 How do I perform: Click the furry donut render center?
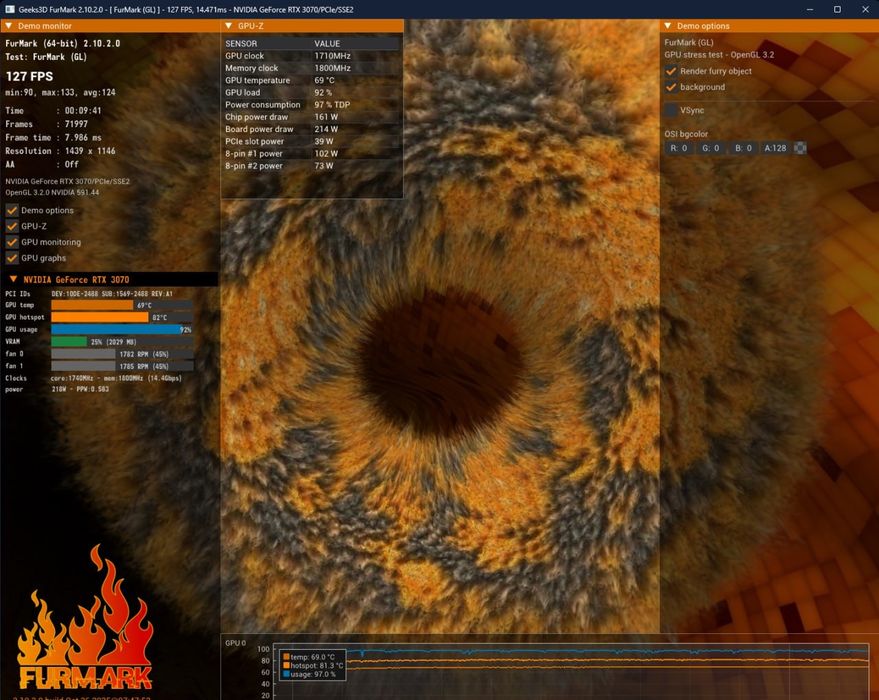tap(440, 361)
